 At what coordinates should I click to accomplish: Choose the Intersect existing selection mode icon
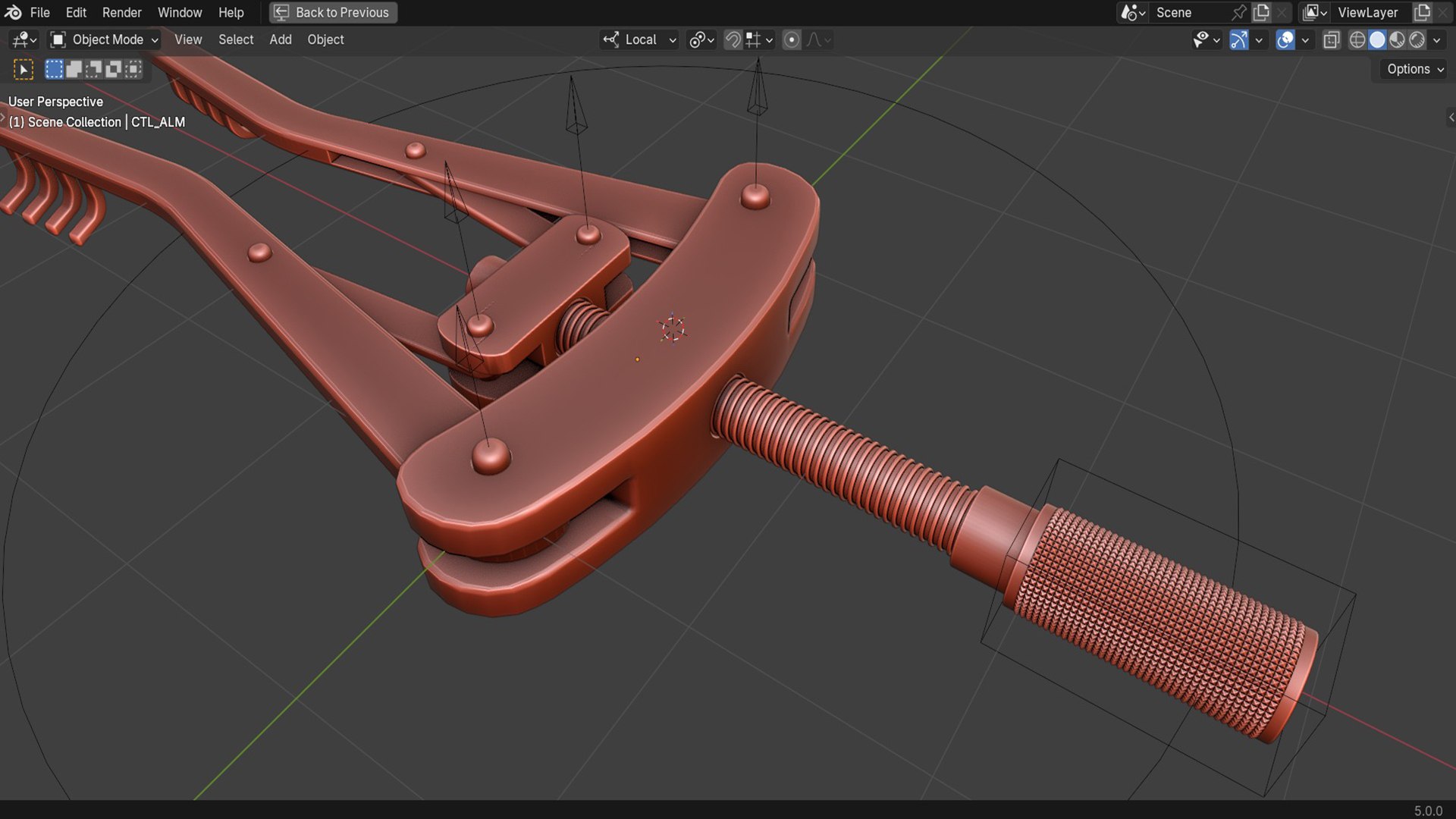pos(133,70)
